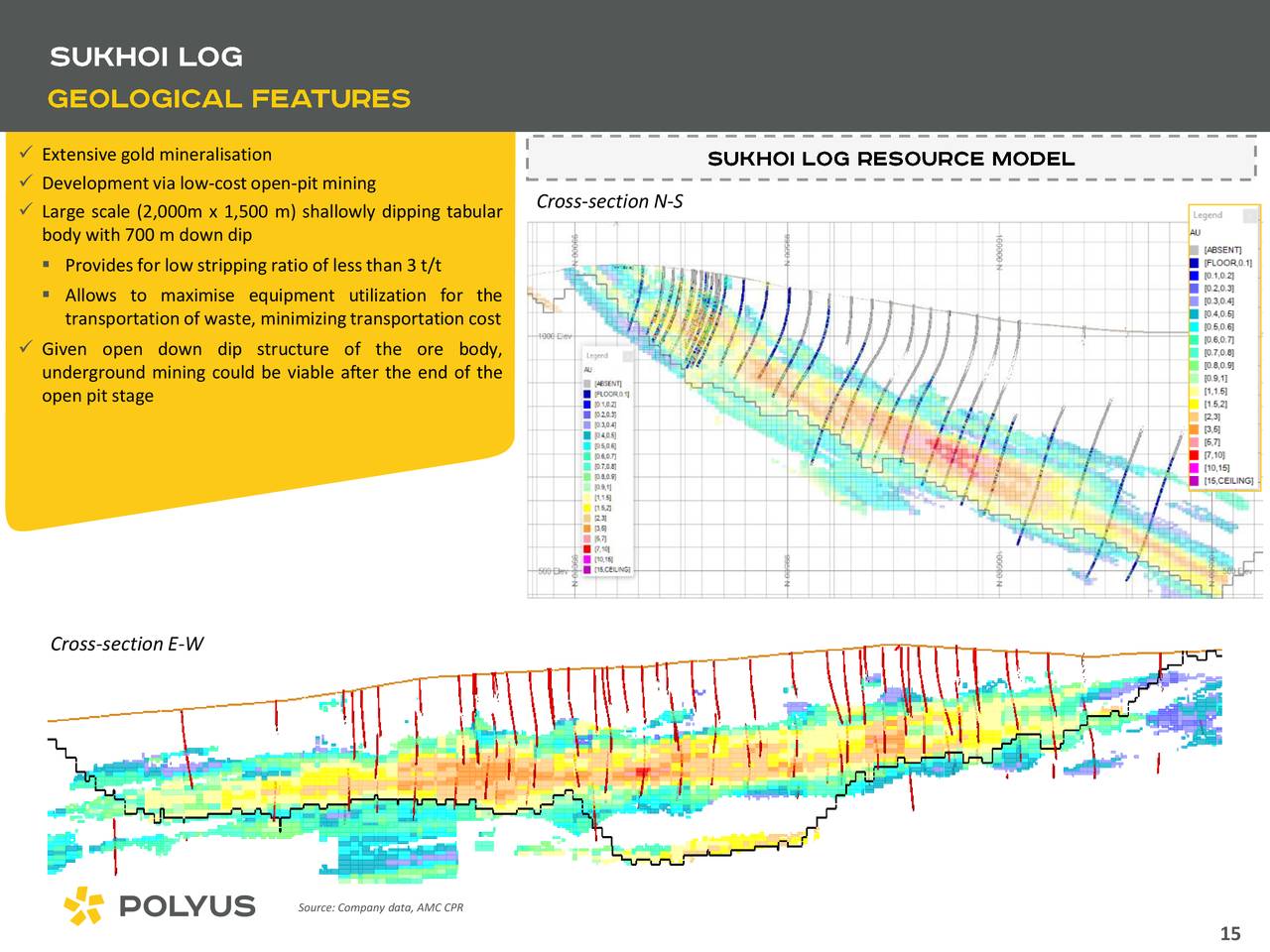1270x952 pixels.
Task: Click the checkmark beside 'Extensive gold mineralisation'
Action: [26, 154]
